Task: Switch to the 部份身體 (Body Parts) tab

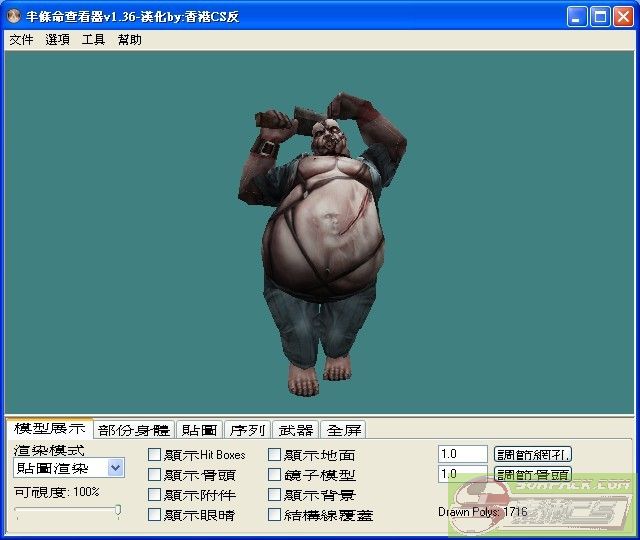Action: tap(134, 430)
